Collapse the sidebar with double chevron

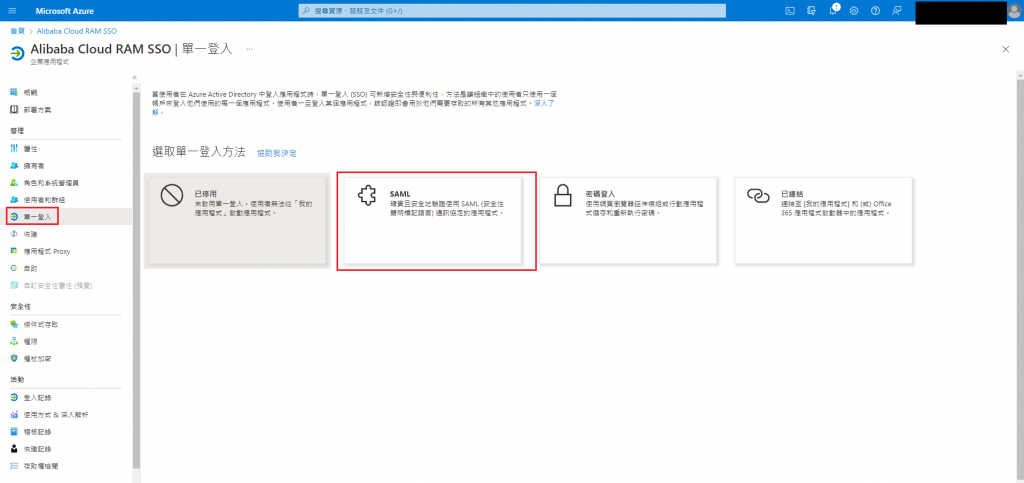(135, 77)
